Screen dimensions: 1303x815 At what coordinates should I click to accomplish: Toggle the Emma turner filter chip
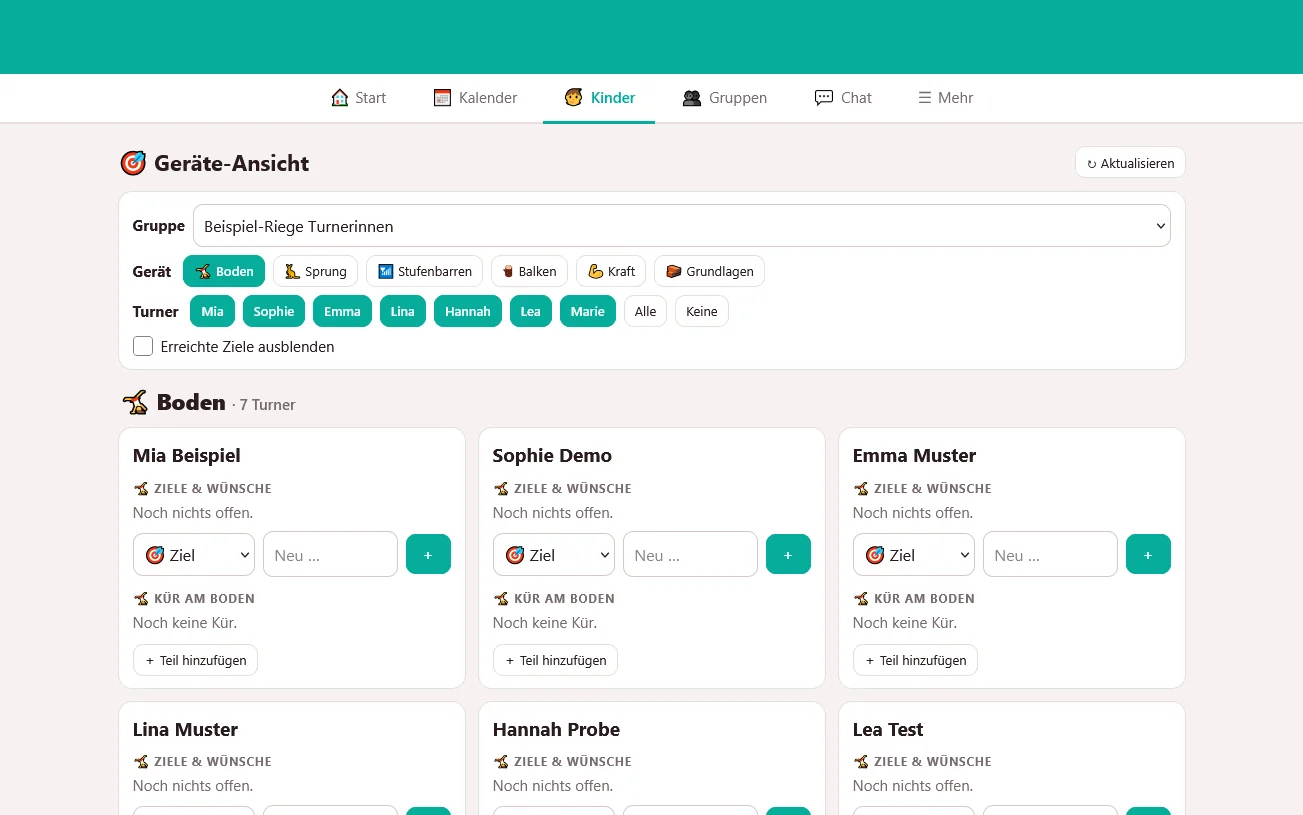[342, 311]
